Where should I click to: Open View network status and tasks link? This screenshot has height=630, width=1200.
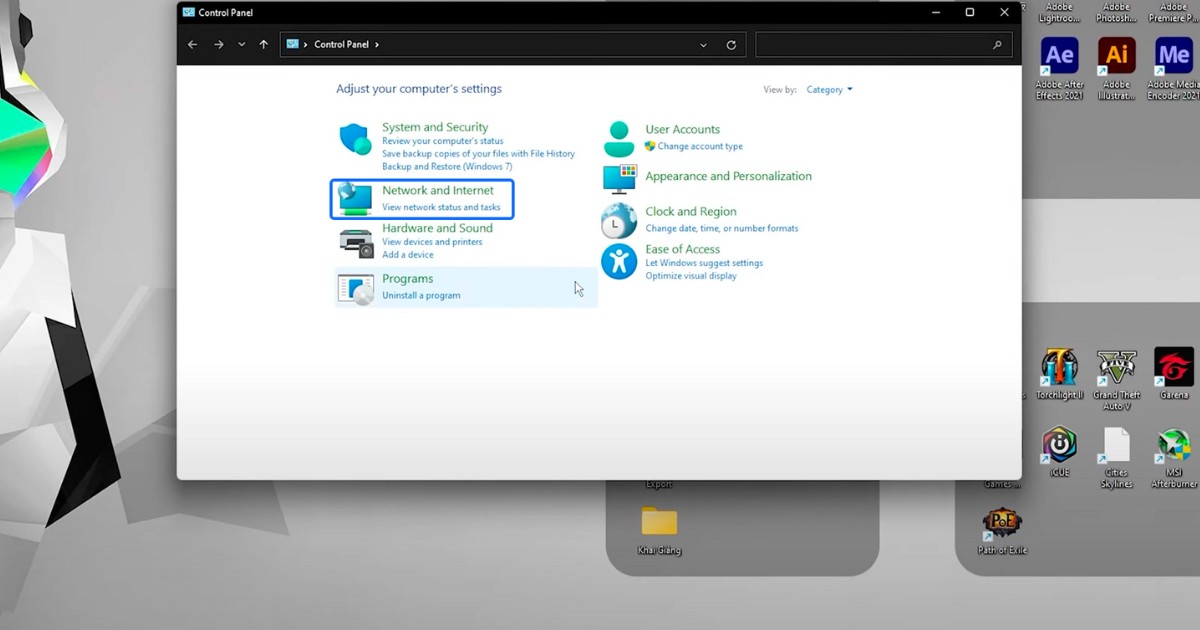click(x=441, y=208)
